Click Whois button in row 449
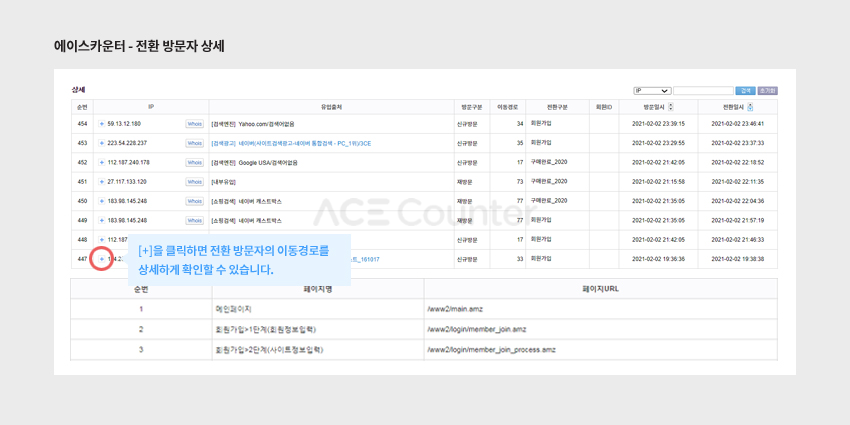 194,221
